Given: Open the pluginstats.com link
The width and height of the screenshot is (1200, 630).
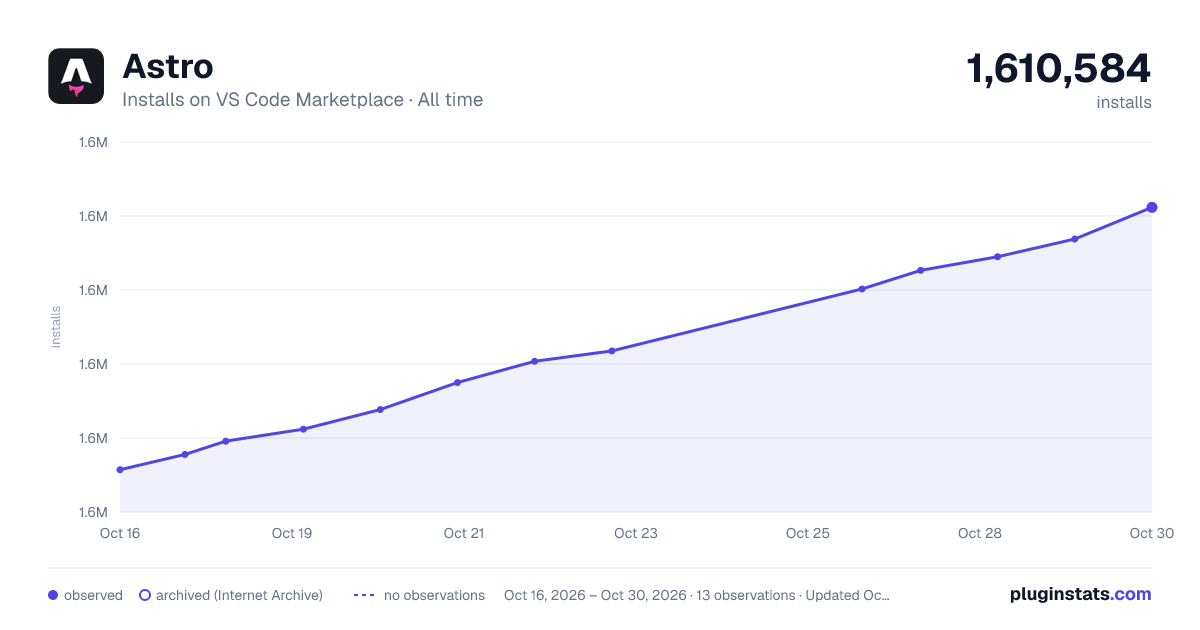Looking at the screenshot, I should [1081, 594].
